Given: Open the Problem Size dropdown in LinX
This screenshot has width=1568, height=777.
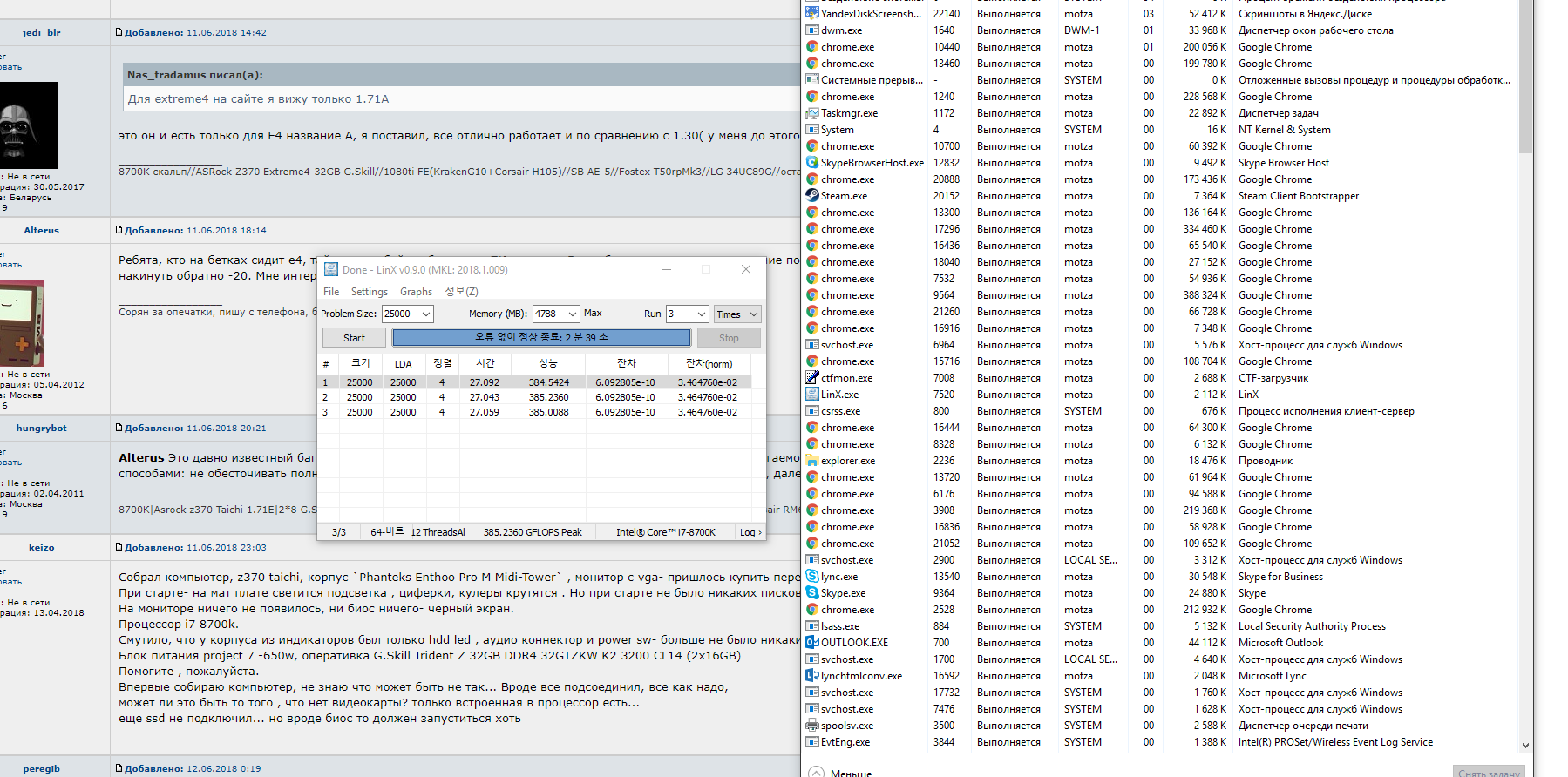Looking at the screenshot, I should pyautogui.click(x=426, y=314).
